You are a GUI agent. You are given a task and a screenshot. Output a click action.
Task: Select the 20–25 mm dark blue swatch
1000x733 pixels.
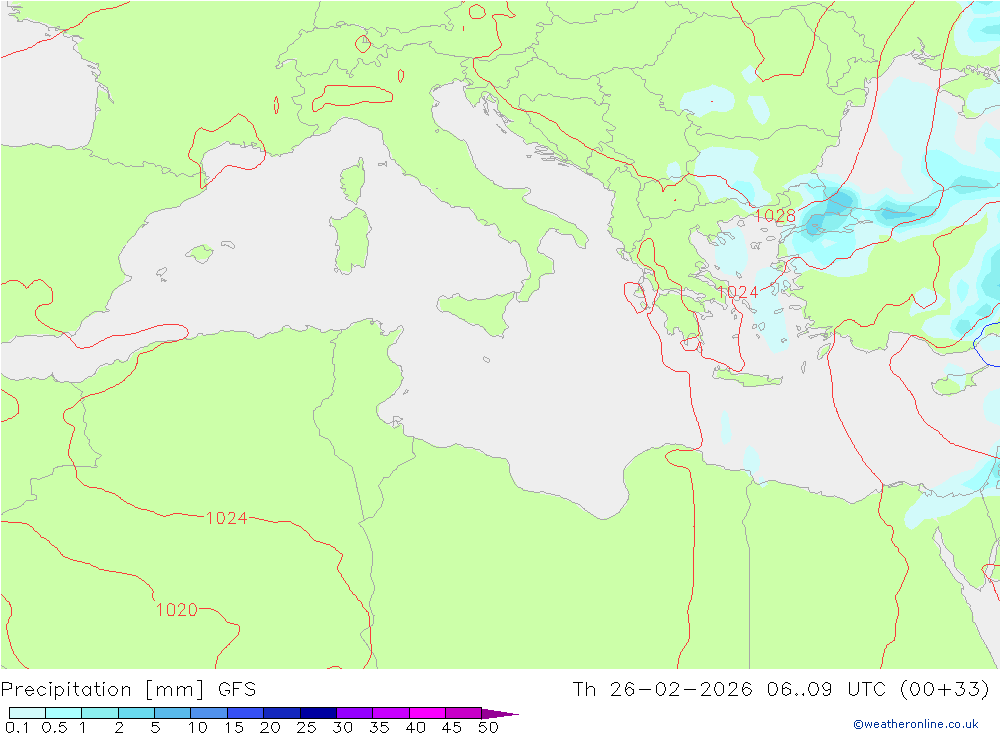click(x=282, y=713)
